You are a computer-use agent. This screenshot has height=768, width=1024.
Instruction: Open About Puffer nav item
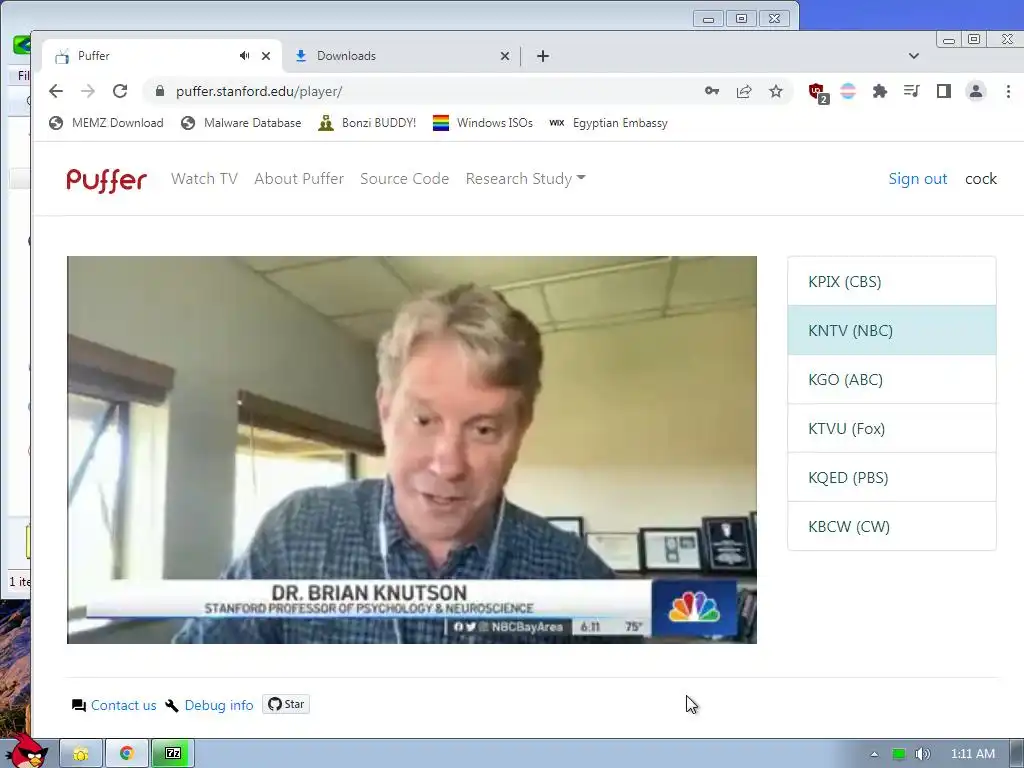299,179
